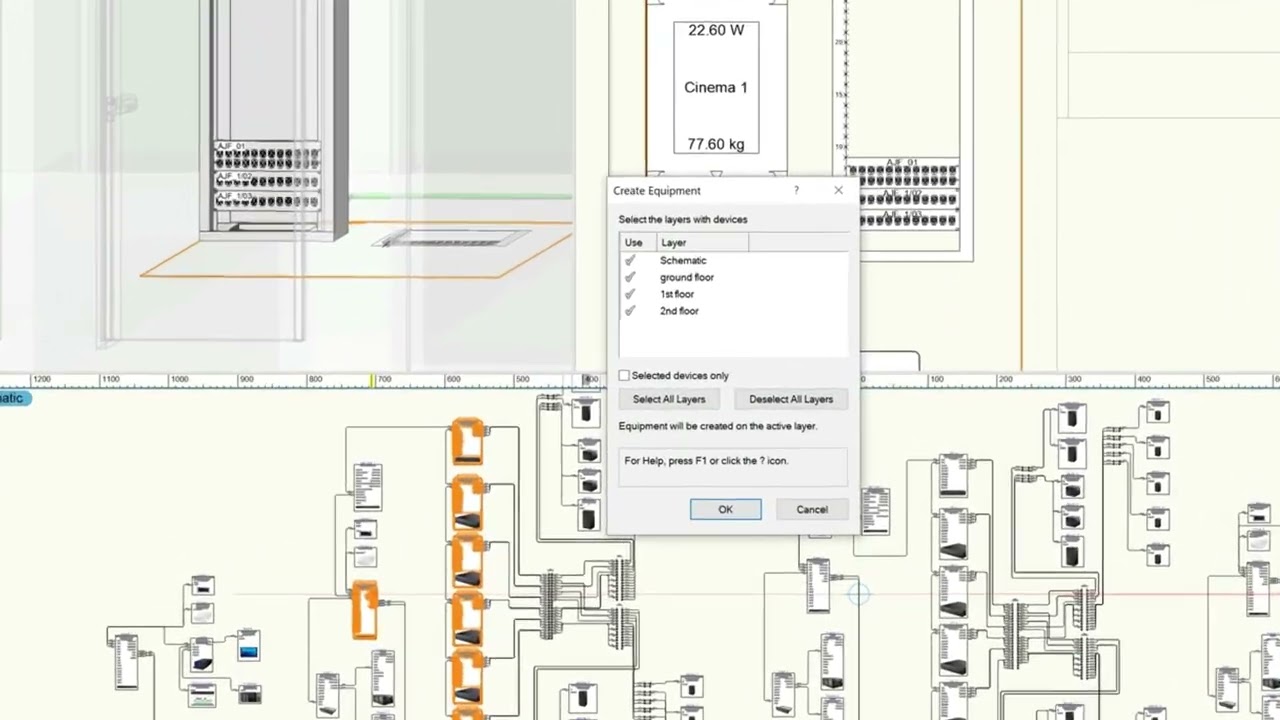Toggle Use checkmark for 2nd floor layer
Viewport: 1280px width, 720px height.
click(x=630, y=311)
